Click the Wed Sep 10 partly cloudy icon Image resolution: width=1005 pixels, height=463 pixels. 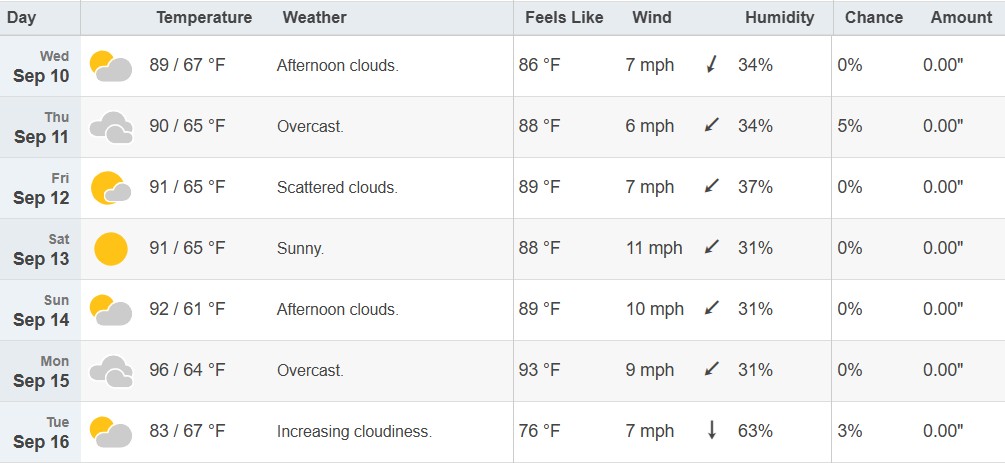coord(111,66)
